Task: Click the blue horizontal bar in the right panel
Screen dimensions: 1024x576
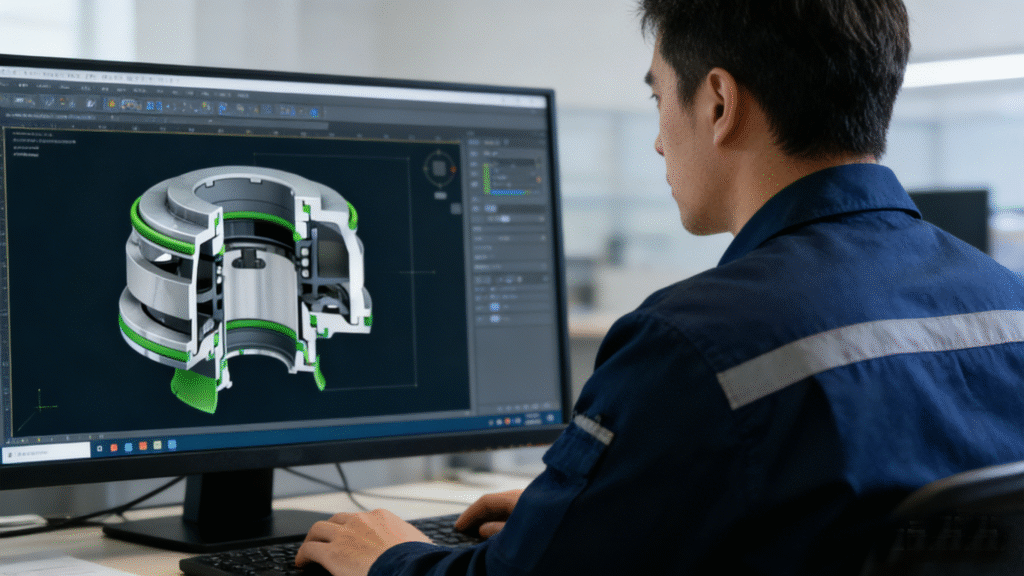Action: point(509,192)
